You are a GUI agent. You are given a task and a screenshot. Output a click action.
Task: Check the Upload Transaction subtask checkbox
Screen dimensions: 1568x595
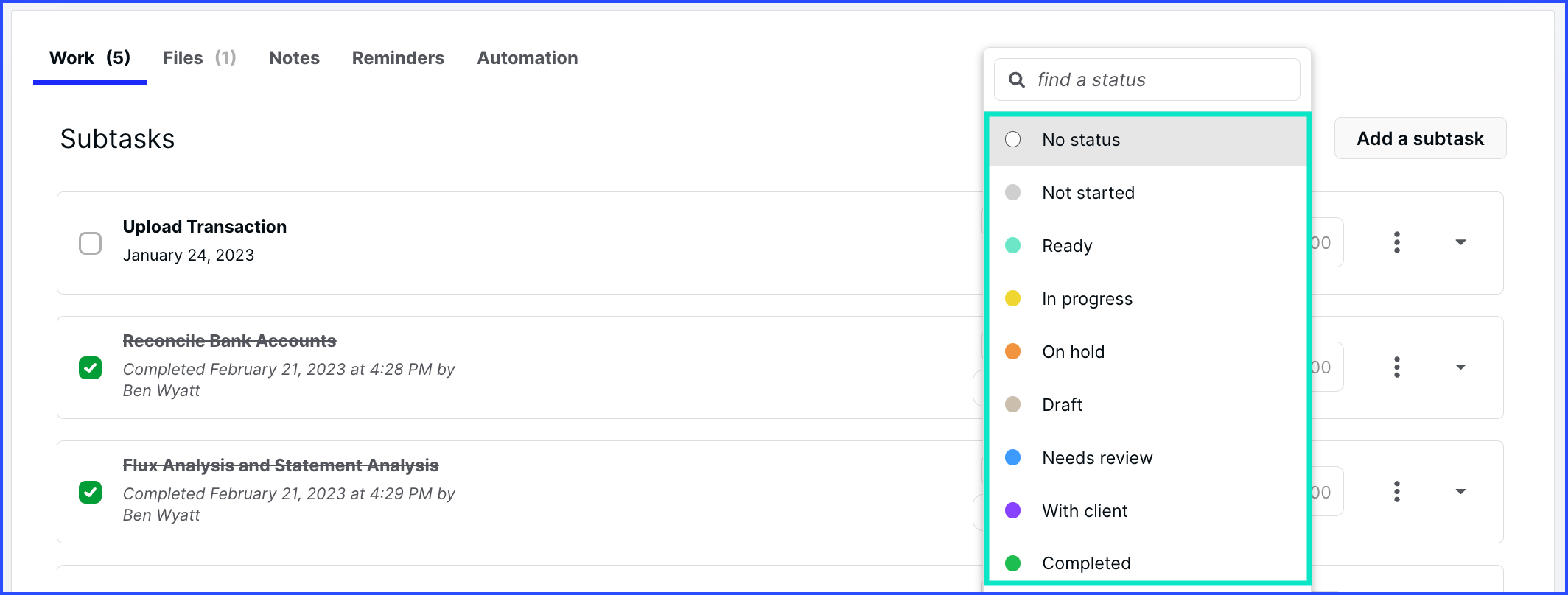(x=91, y=243)
